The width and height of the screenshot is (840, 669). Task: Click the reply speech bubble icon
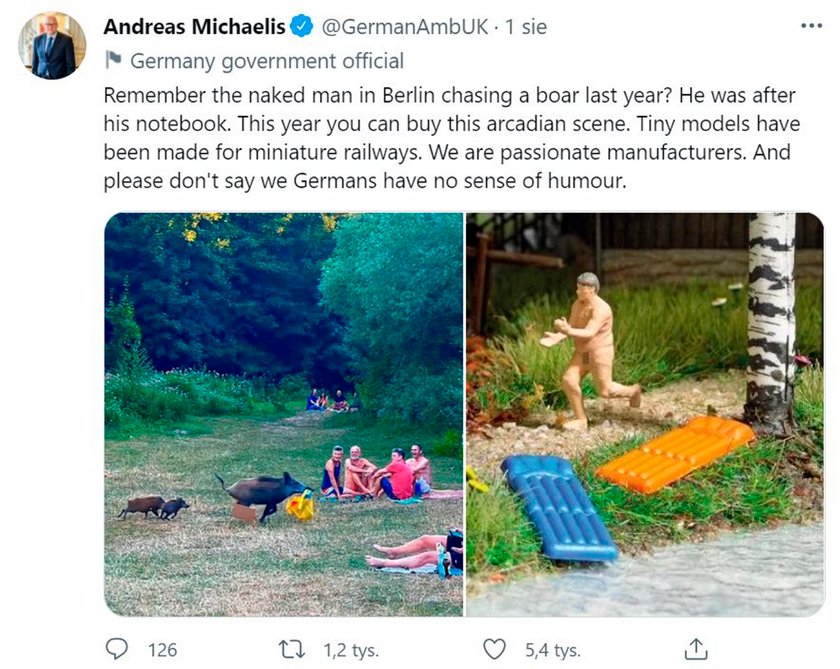point(116,649)
